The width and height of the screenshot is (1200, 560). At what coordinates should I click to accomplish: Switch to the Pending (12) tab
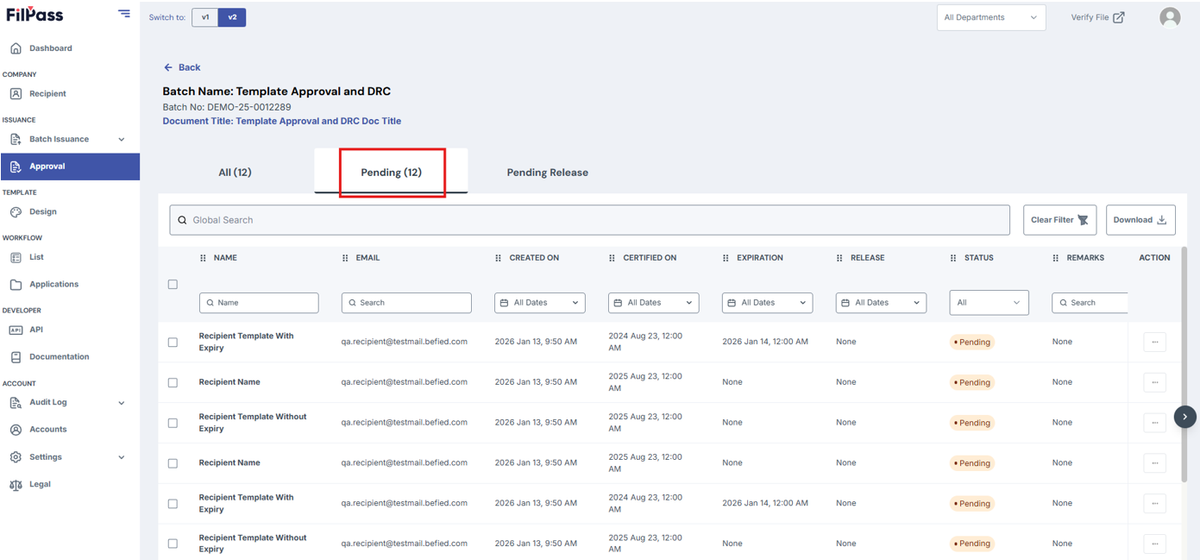[391, 172]
